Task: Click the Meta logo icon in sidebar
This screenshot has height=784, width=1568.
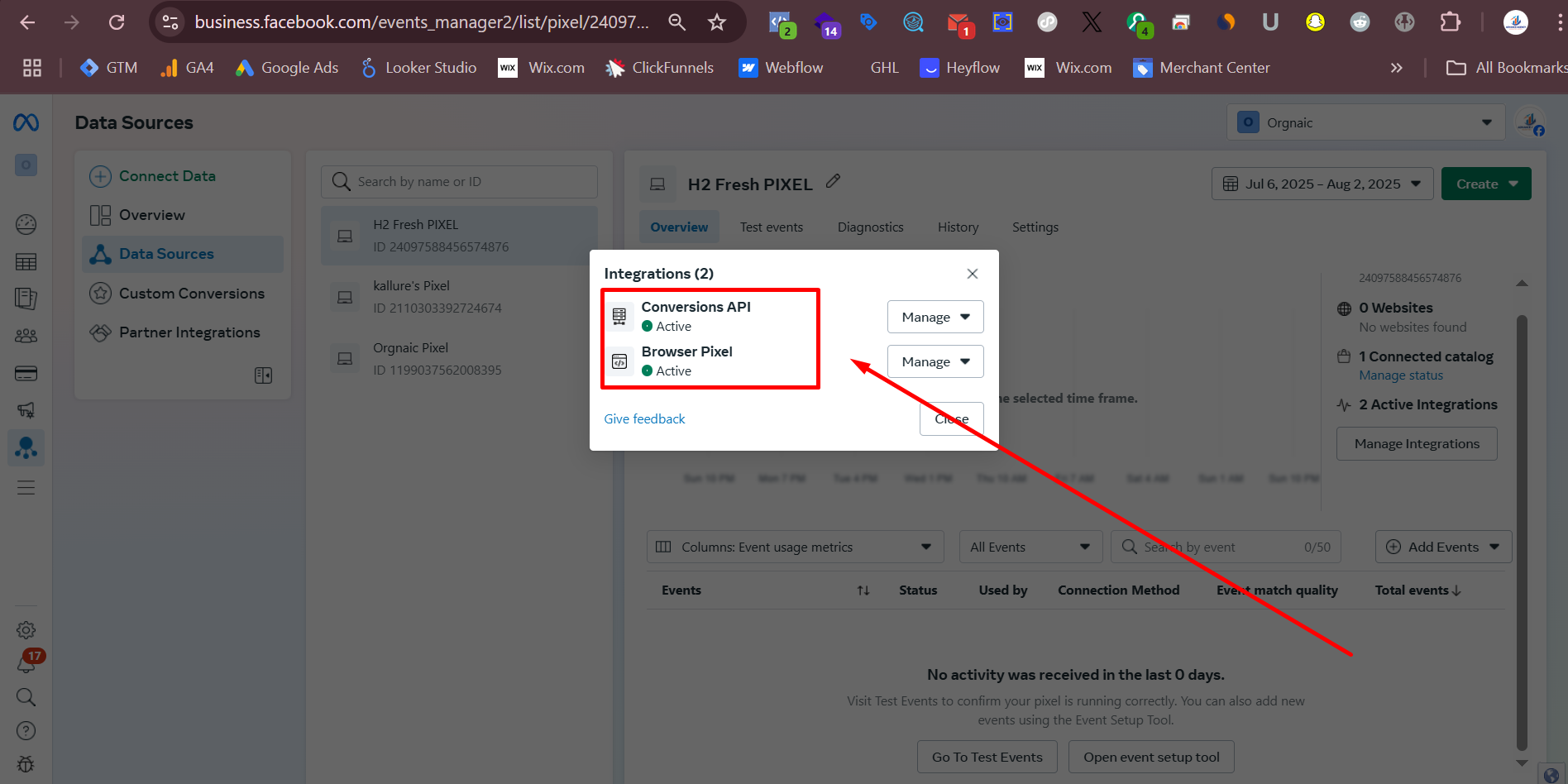Action: coord(26,123)
